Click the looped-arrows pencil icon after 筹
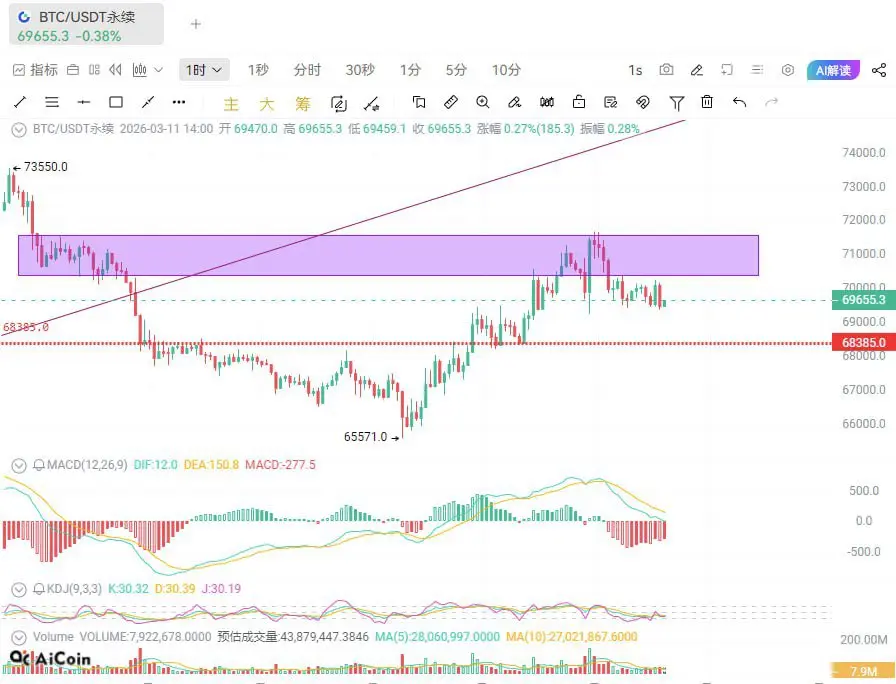 [x=339, y=103]
